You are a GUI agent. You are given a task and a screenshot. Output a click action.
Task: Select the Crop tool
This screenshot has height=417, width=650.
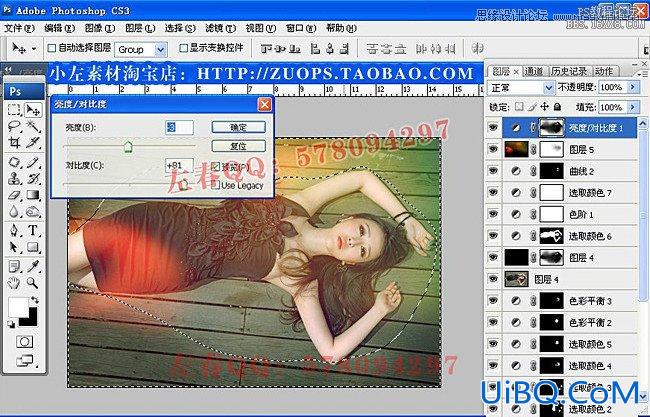coord(14,143)
